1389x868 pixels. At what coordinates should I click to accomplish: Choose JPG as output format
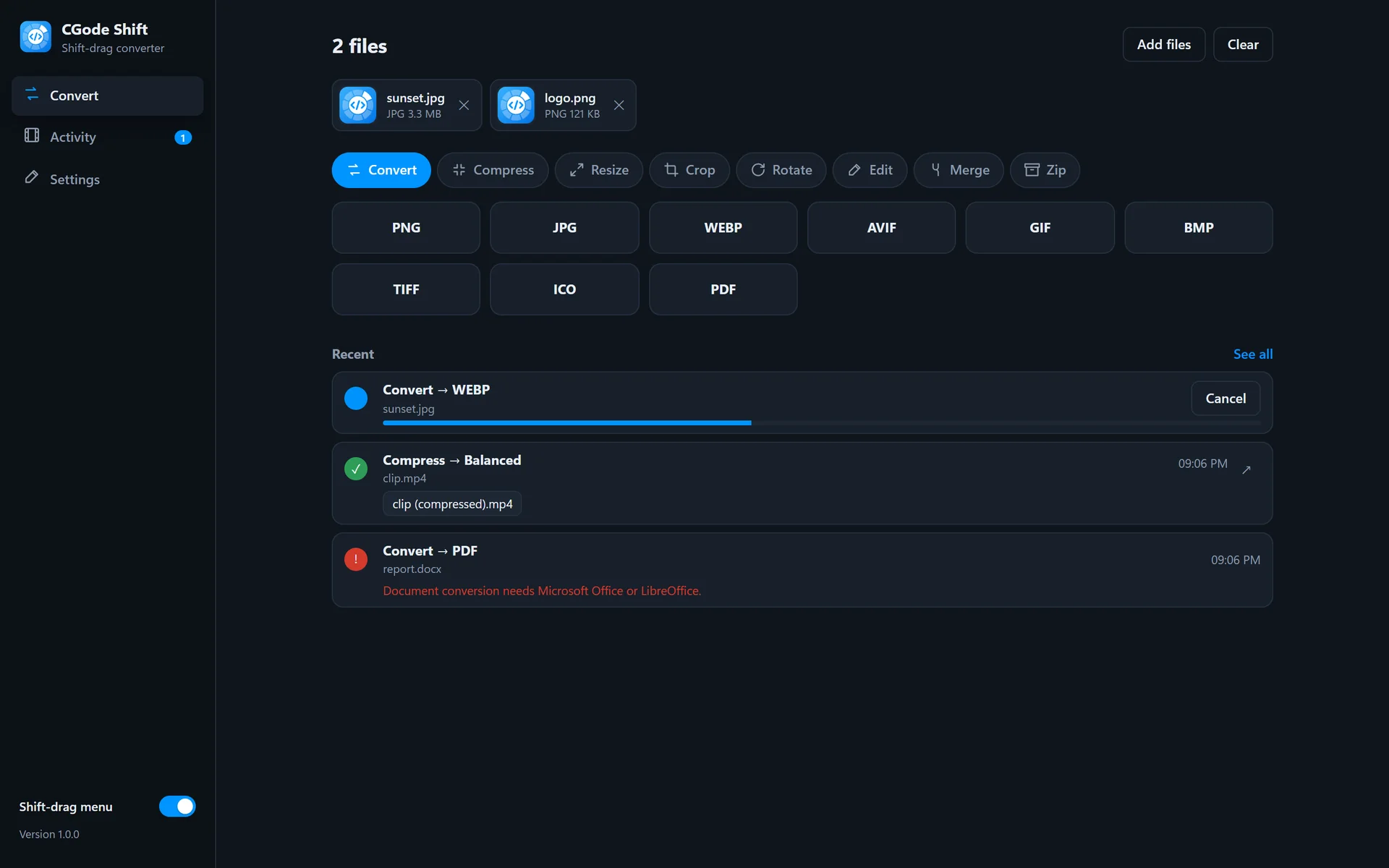(x=564, y=228)
